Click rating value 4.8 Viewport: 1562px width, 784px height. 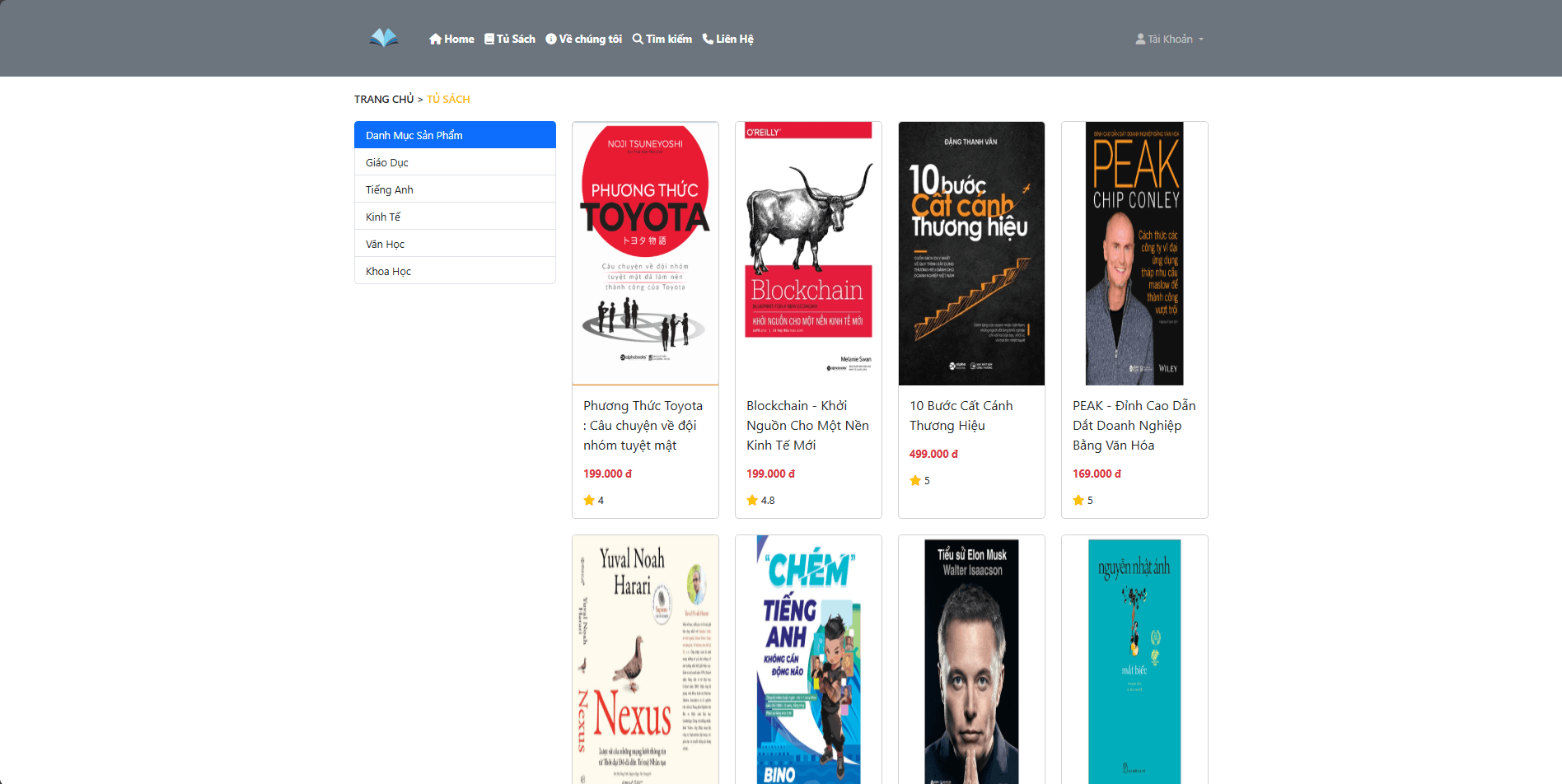click(768, 500)
